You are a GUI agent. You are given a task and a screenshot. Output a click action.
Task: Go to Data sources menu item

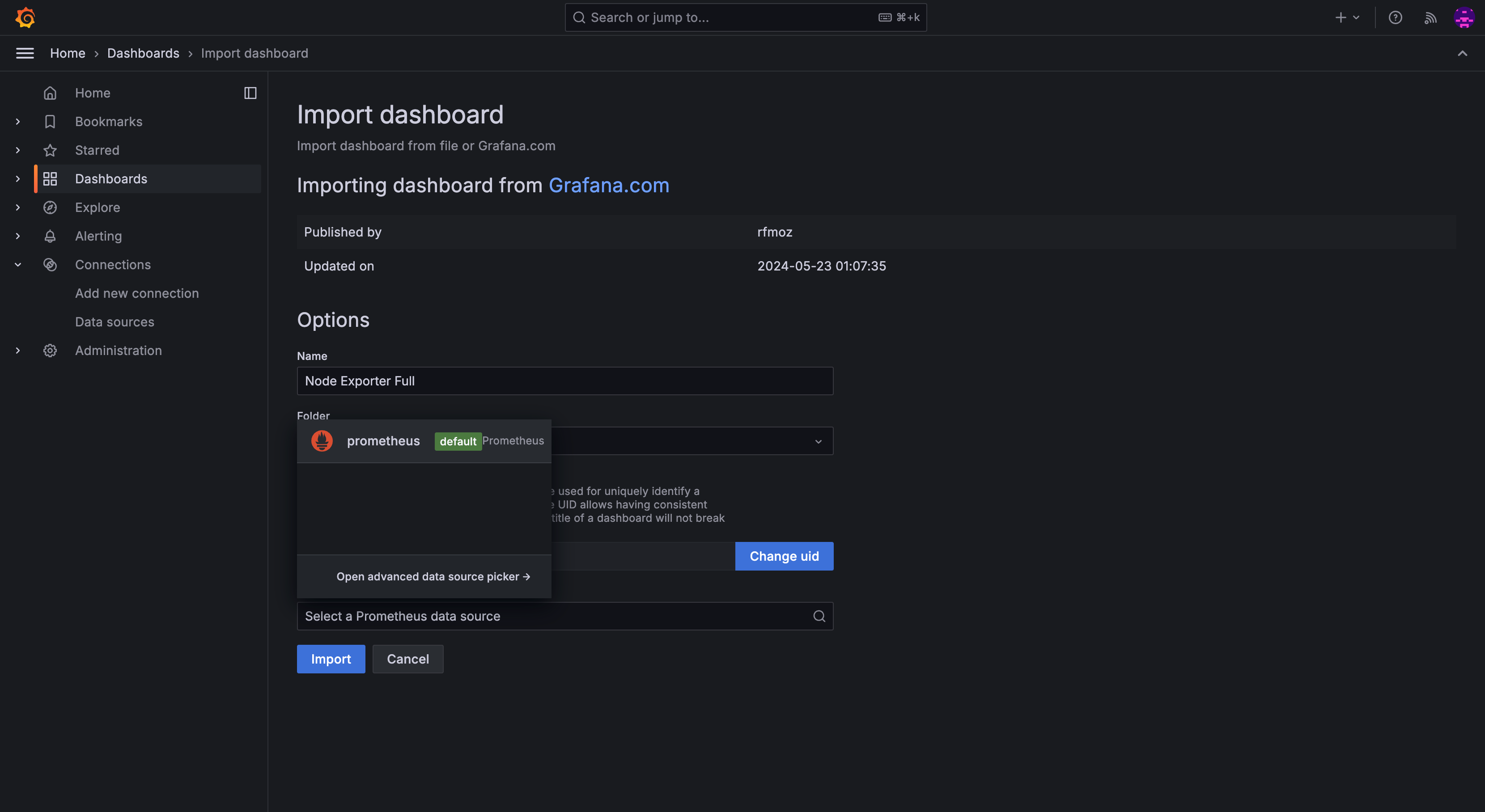[115, 322]
